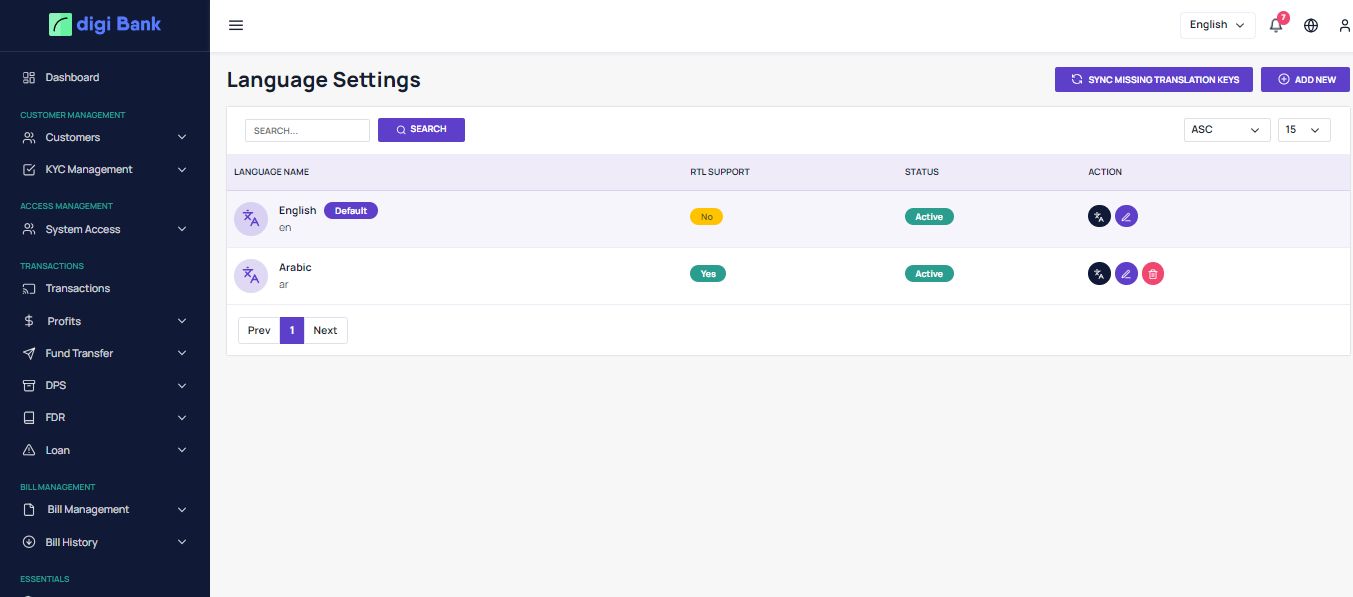Click Sync Missing Translation Keys button
Screen dimensions: 1353x597
coord(1153,80)
